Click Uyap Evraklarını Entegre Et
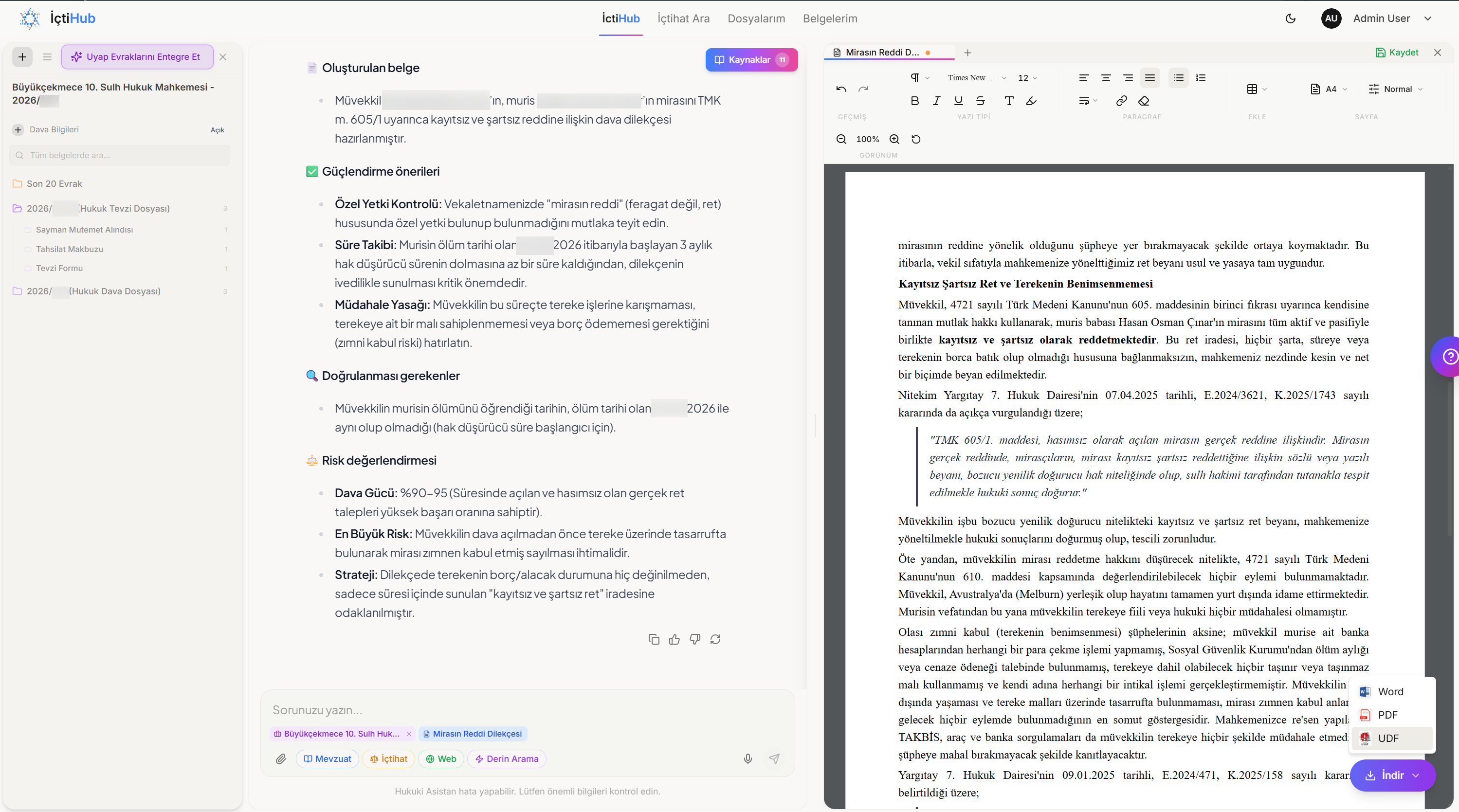The width and height of the screenshot is (1459, 812). tap(137, 56)
